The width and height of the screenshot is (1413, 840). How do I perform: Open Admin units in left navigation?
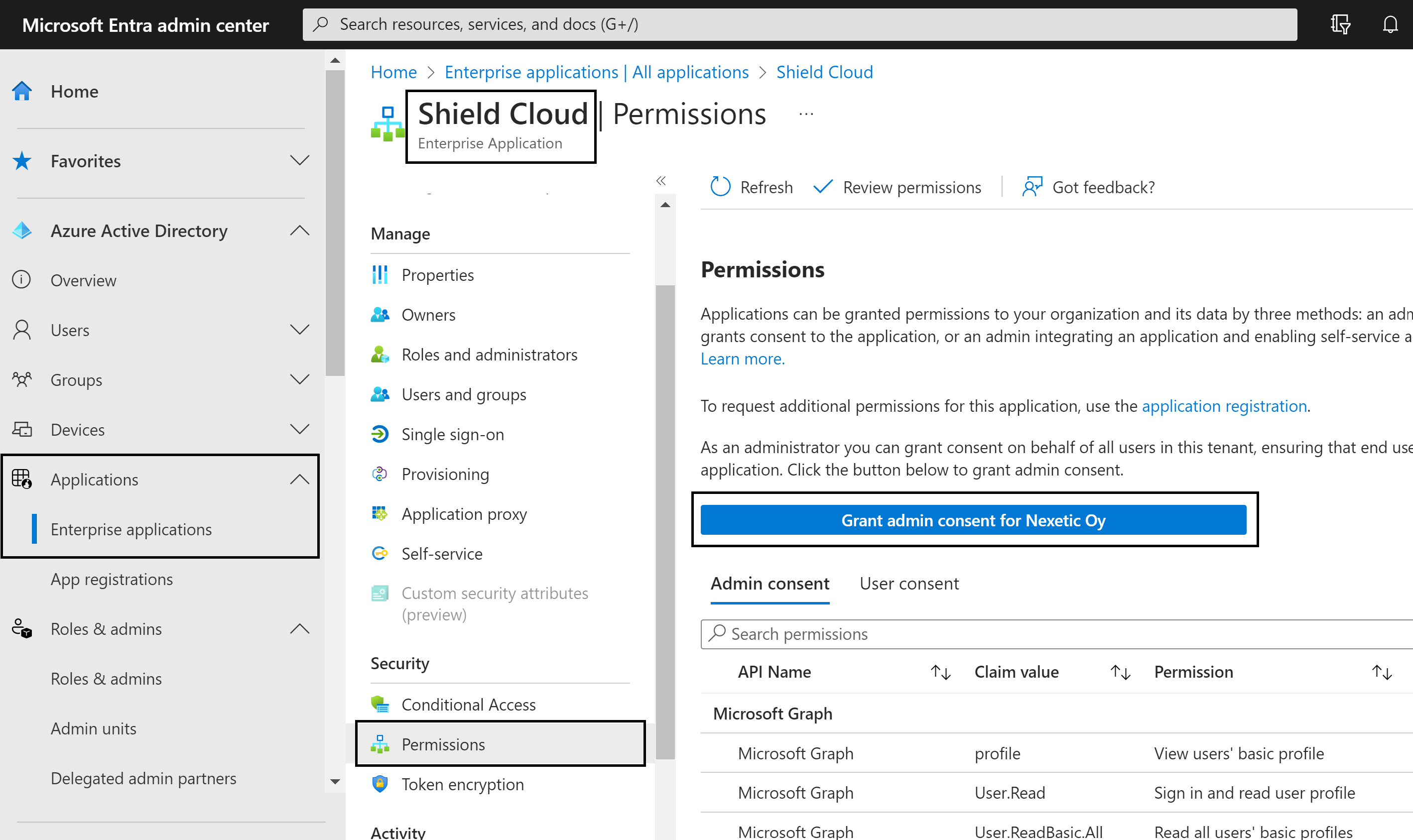94,728
